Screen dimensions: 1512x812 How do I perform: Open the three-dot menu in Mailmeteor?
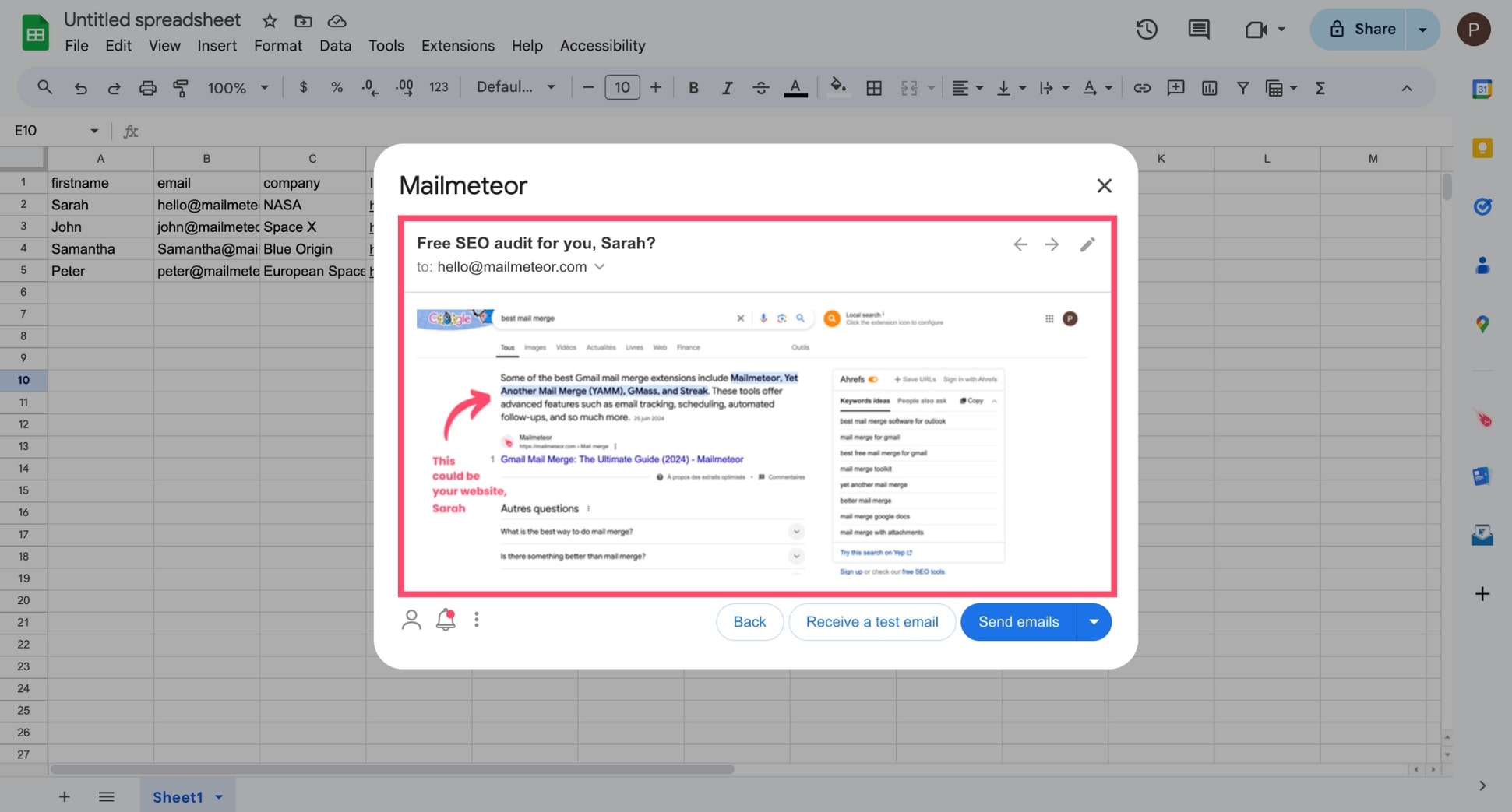pos(477,620)
